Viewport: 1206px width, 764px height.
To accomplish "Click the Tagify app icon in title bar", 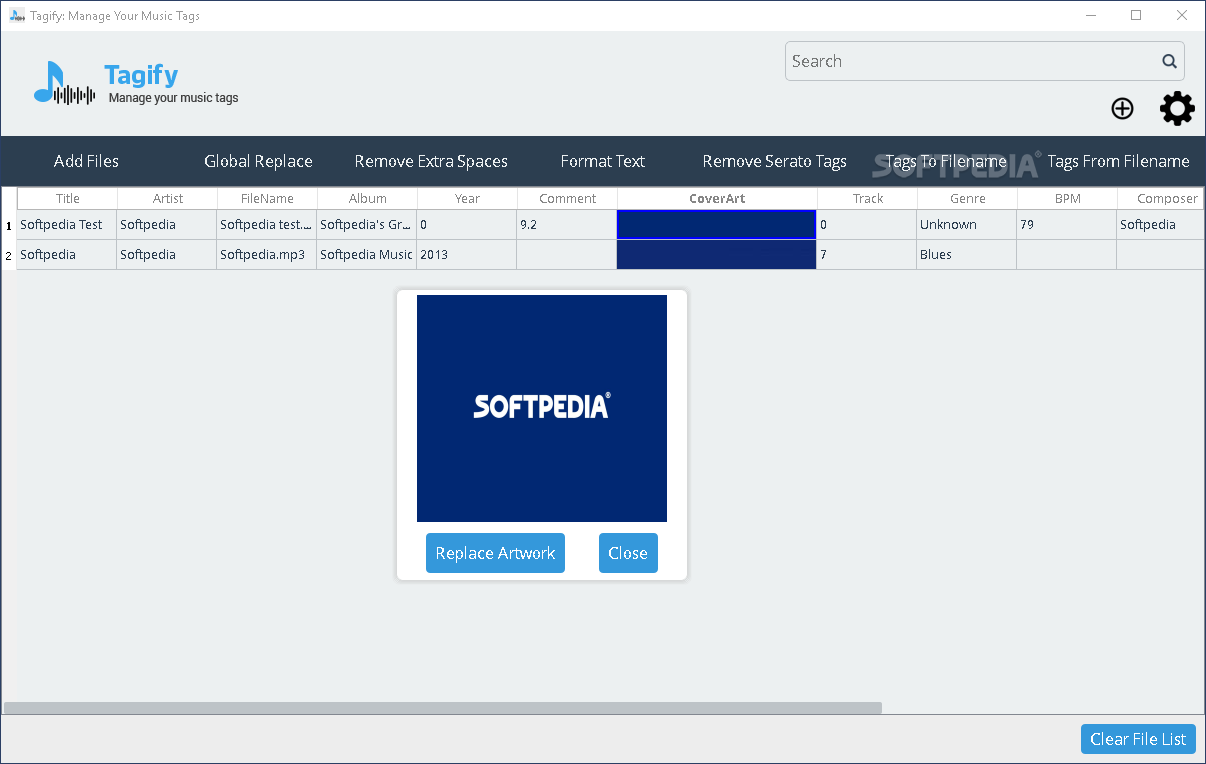I will [x=16, y=15].
